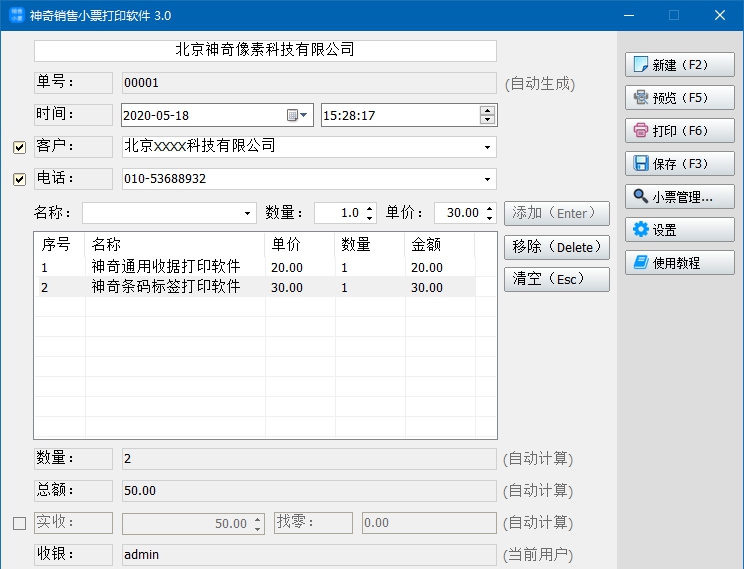Screen dimensions: 744x569
Task: Open print preview (预览 F5) icon
Action: (641, 98)
